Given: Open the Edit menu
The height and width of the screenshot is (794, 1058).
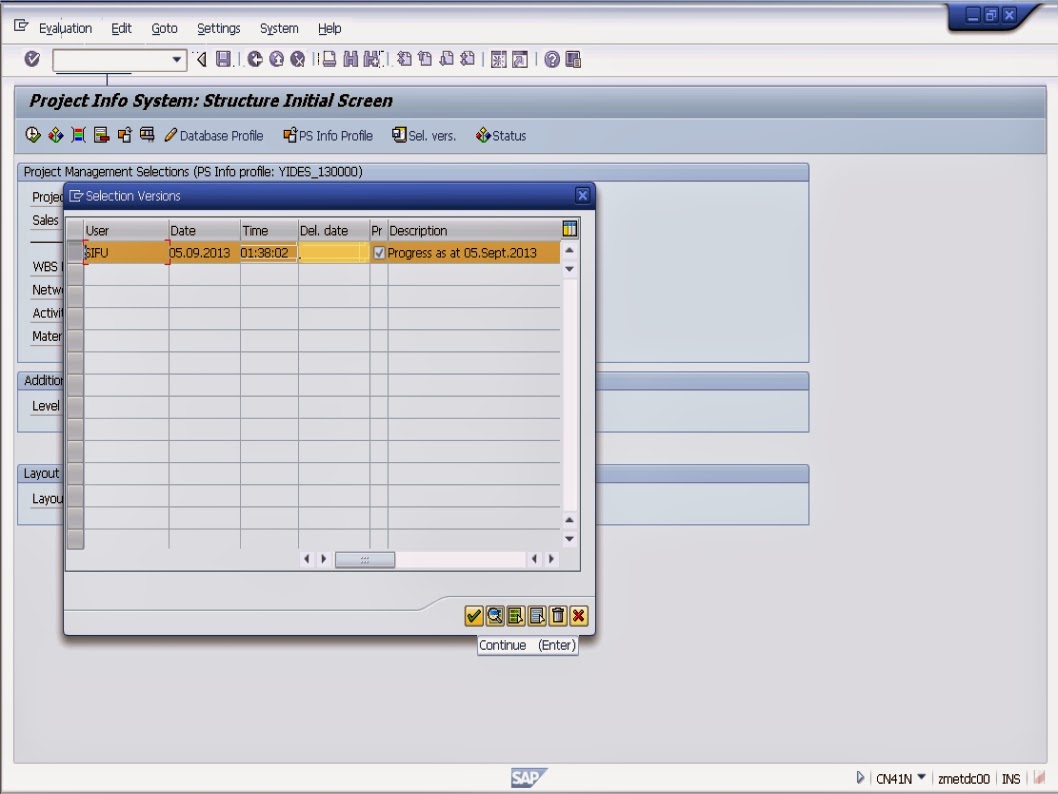Looking at the screenshot, I should tap(121, 28).
